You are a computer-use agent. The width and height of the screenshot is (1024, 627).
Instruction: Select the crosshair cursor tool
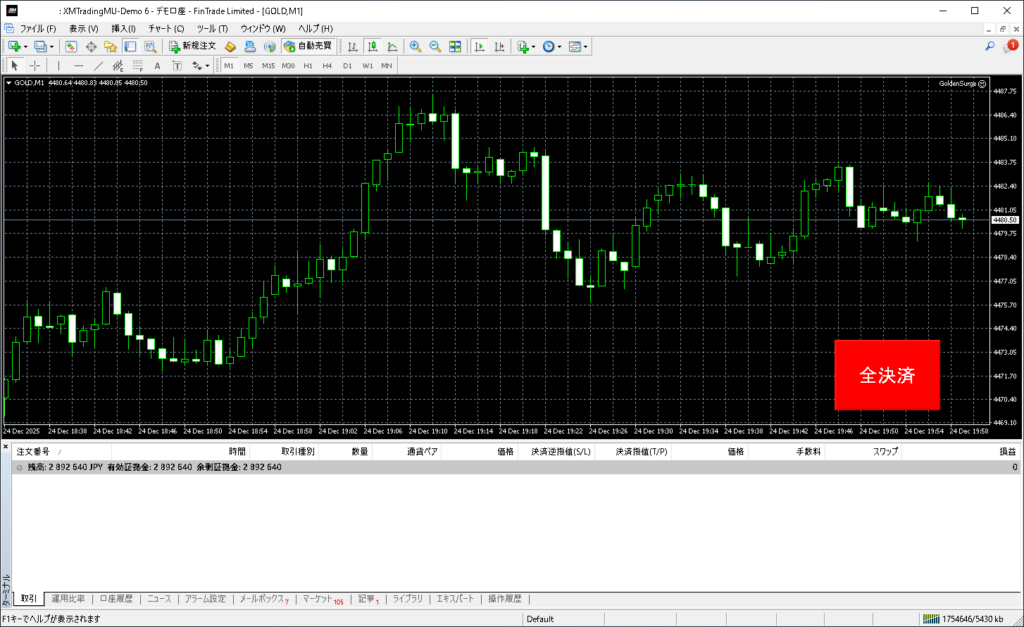point(35,65)
